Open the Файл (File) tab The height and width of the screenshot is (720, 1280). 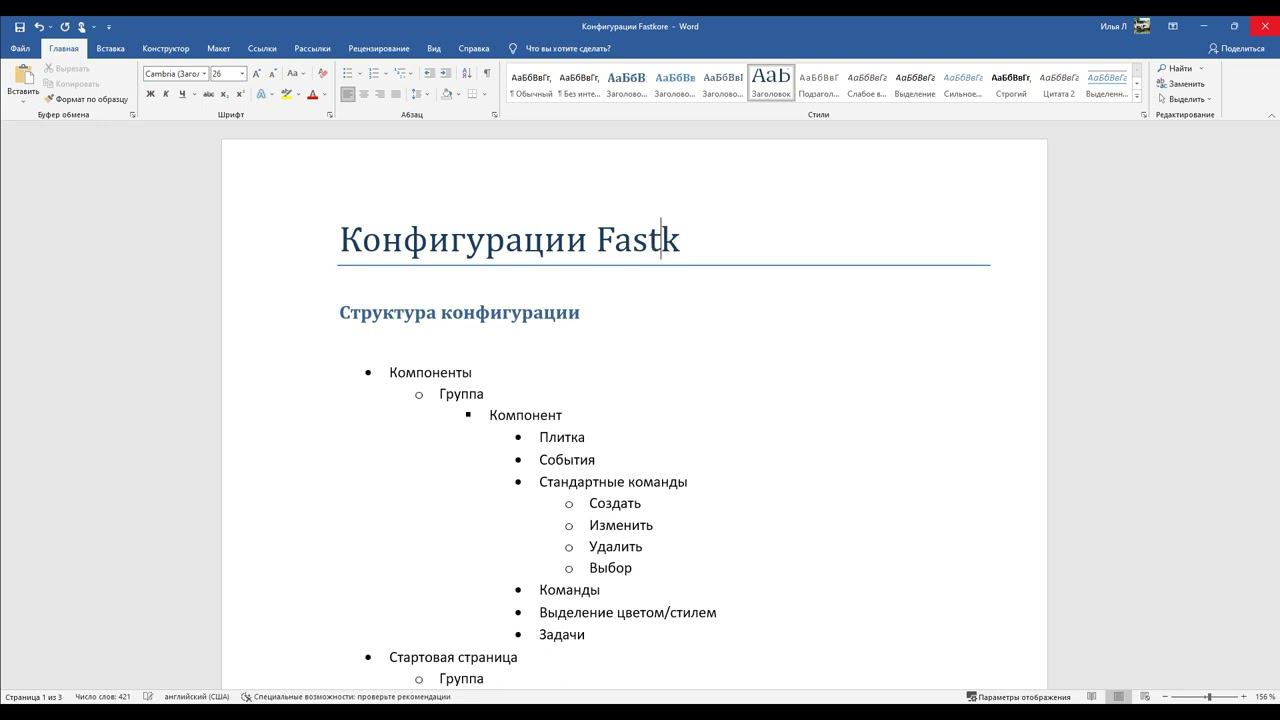point(20,48)
